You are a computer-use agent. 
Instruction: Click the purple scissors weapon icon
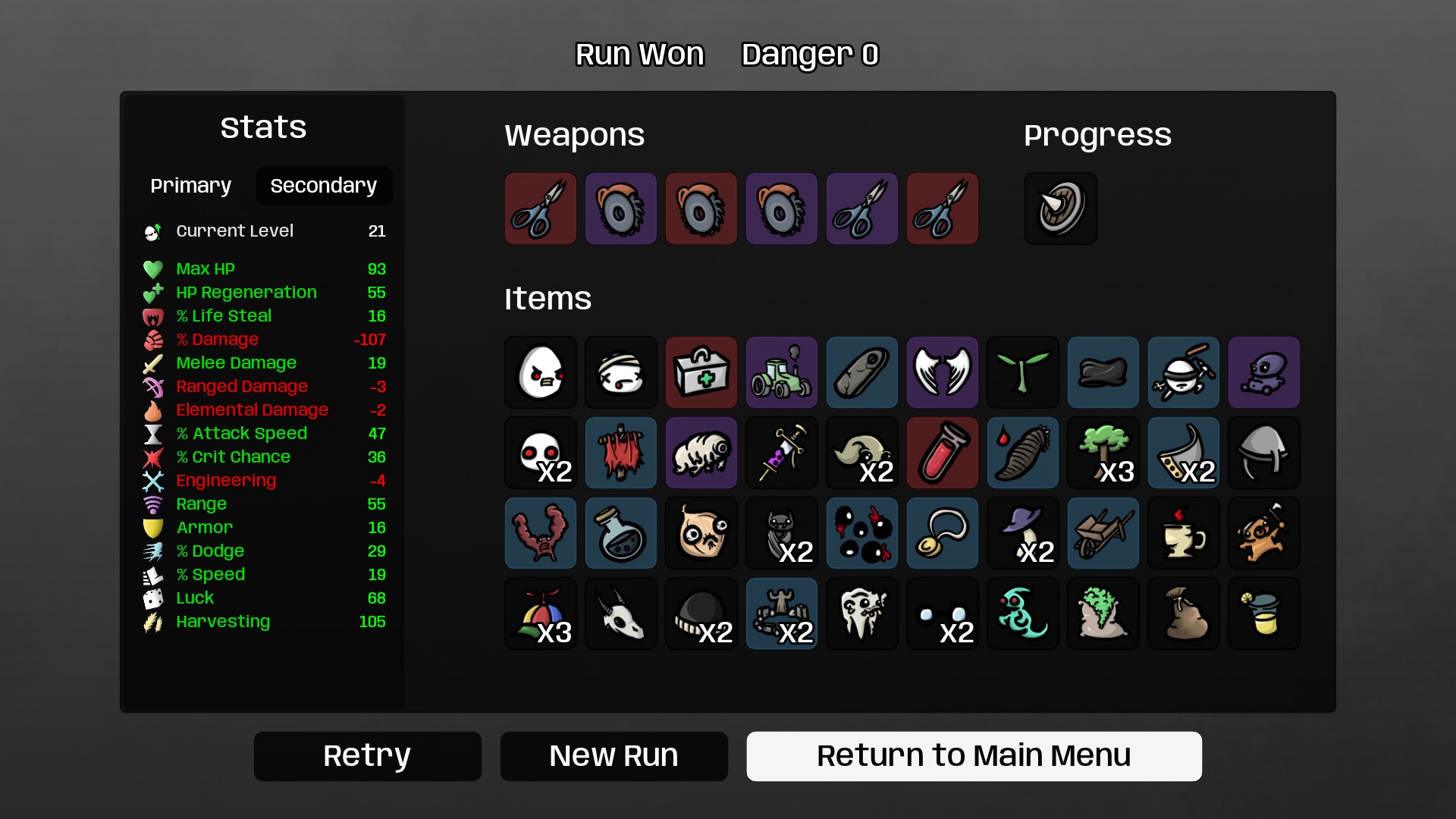862,209
